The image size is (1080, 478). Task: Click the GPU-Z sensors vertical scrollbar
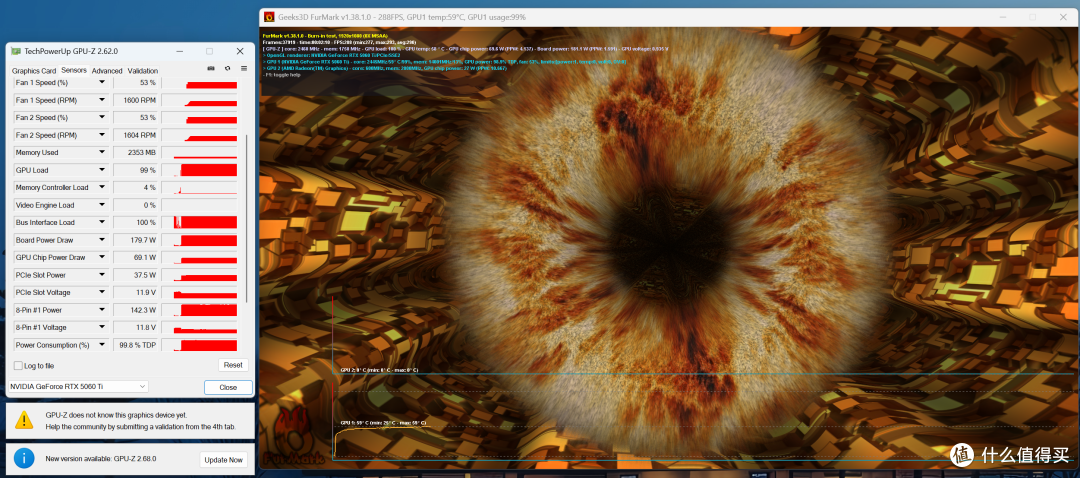coord(246,219)
